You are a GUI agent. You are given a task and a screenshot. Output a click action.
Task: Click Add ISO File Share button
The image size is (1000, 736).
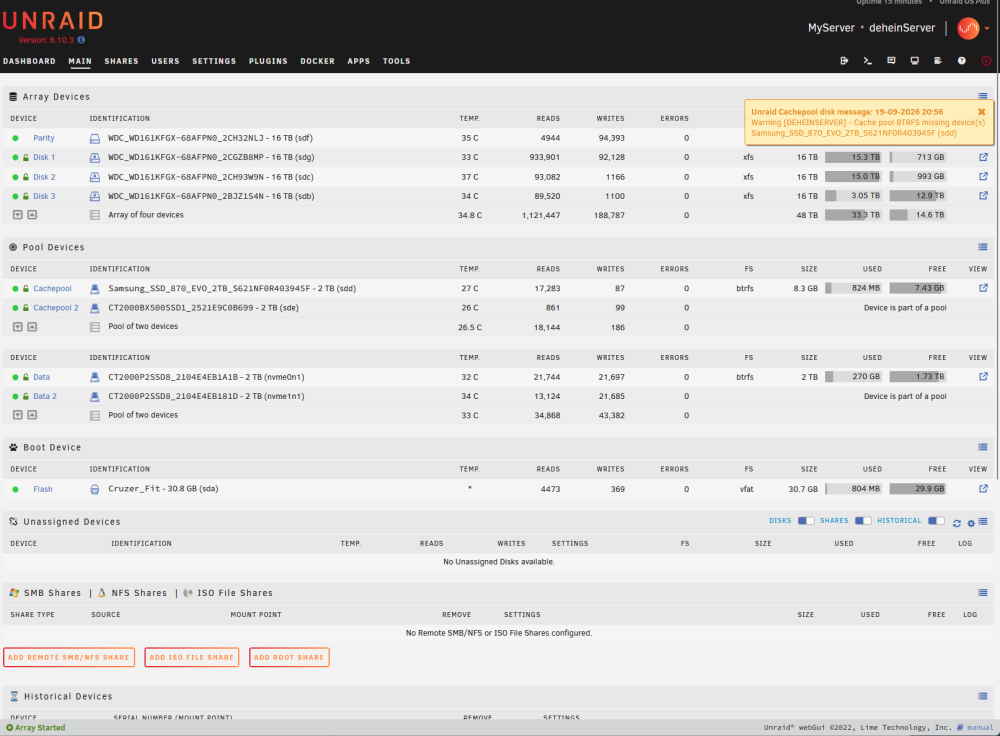tap(191, 658)
